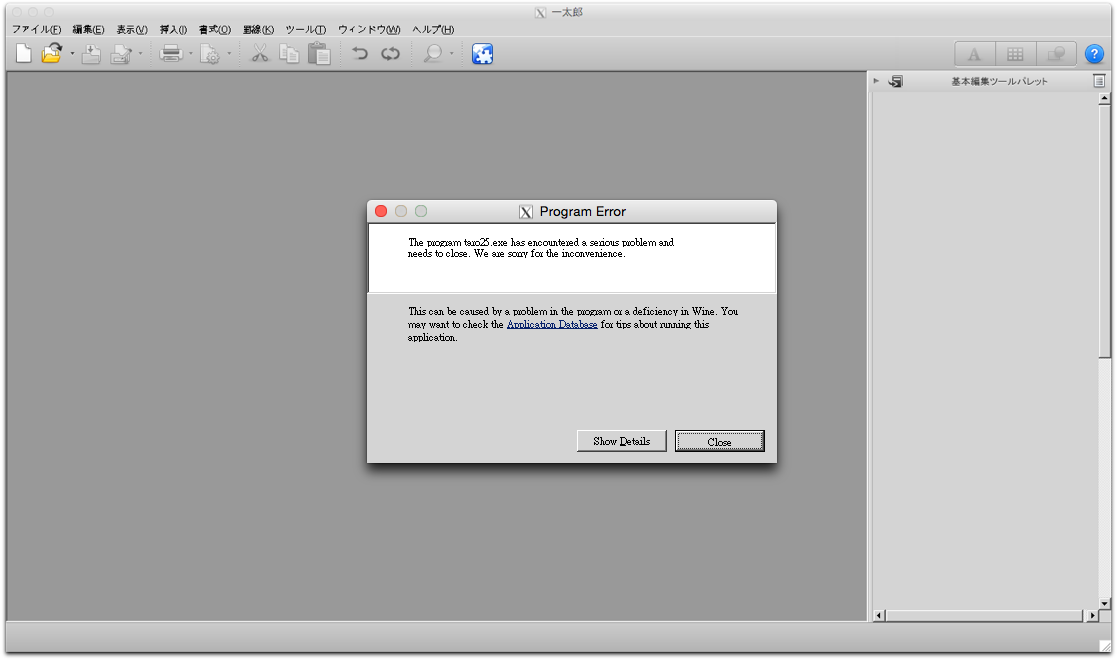The height and width of the screenshot is (660, 1117).
Task: Select the shapes drawing mode button
Action: click(x=1056, y=54)
